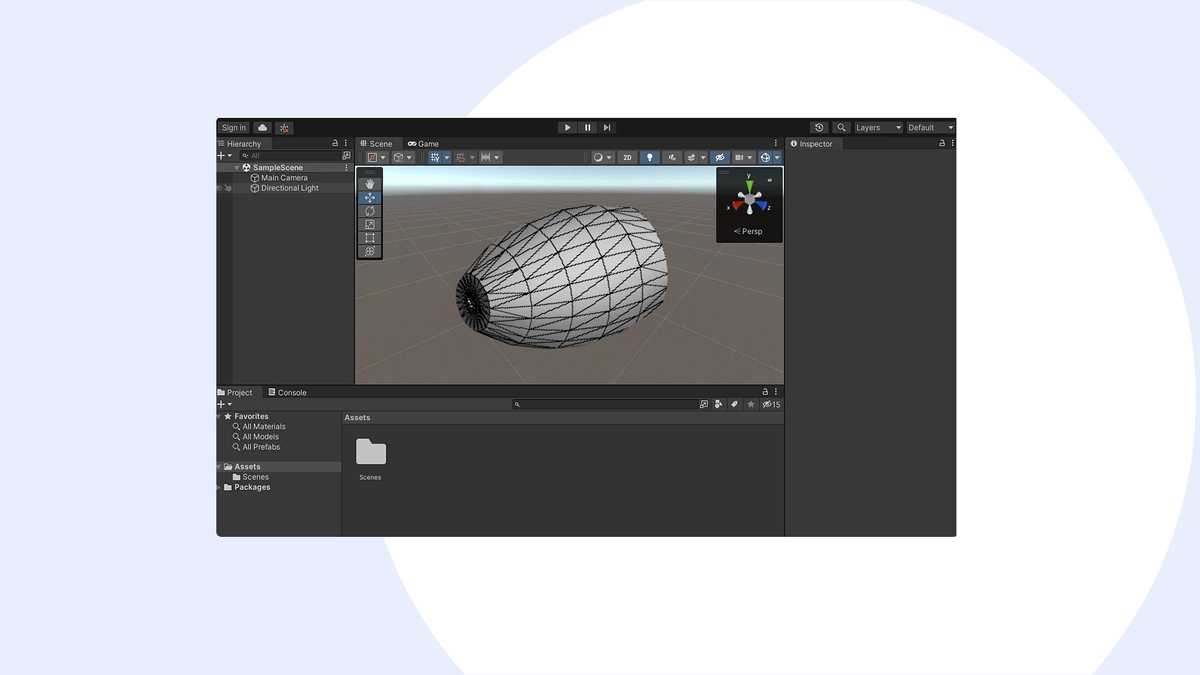
Task: Select the Scale tool
Action: (370, 224)
